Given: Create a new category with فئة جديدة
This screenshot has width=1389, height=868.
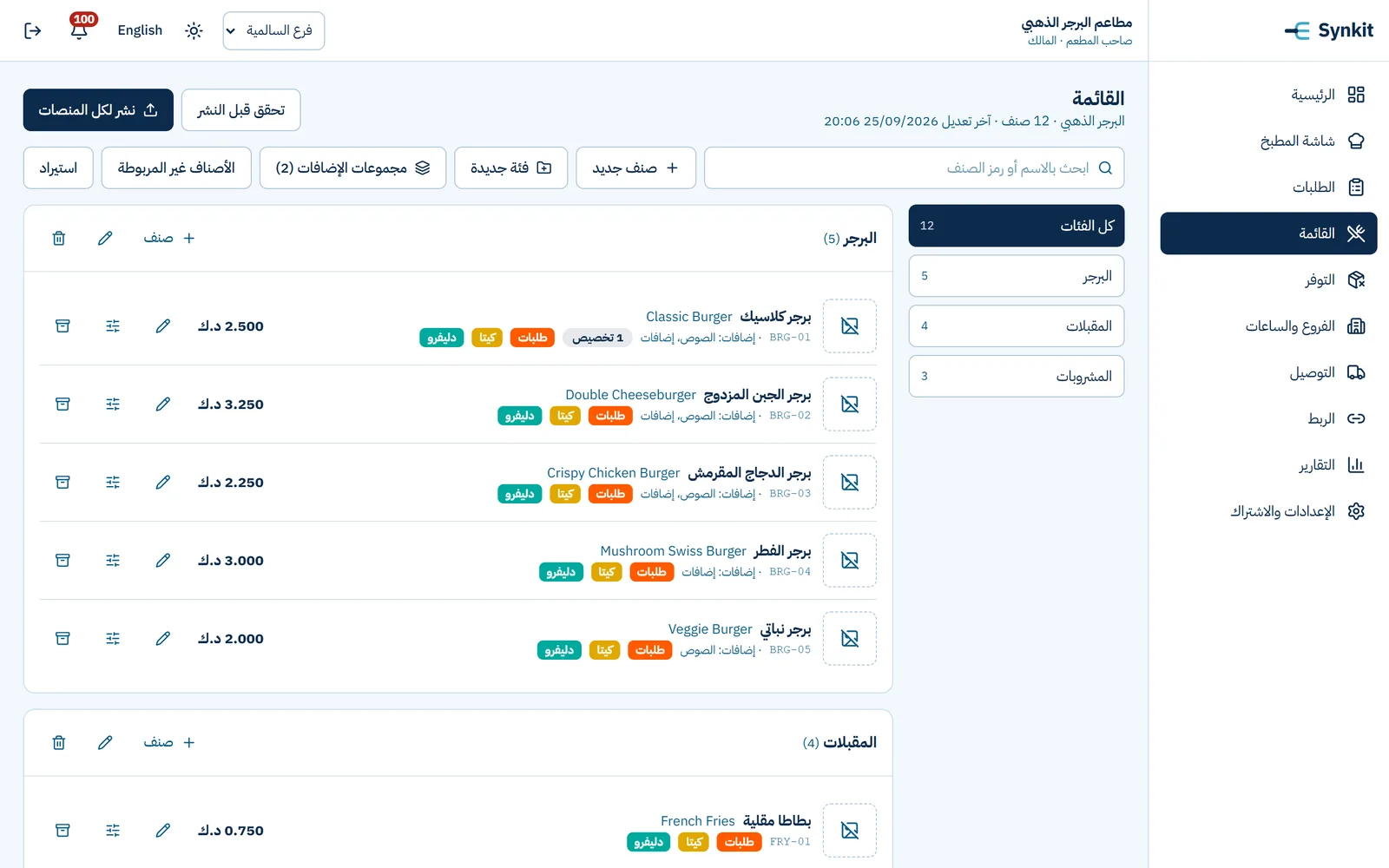Looking at the screenshot, I should point(510,168).
